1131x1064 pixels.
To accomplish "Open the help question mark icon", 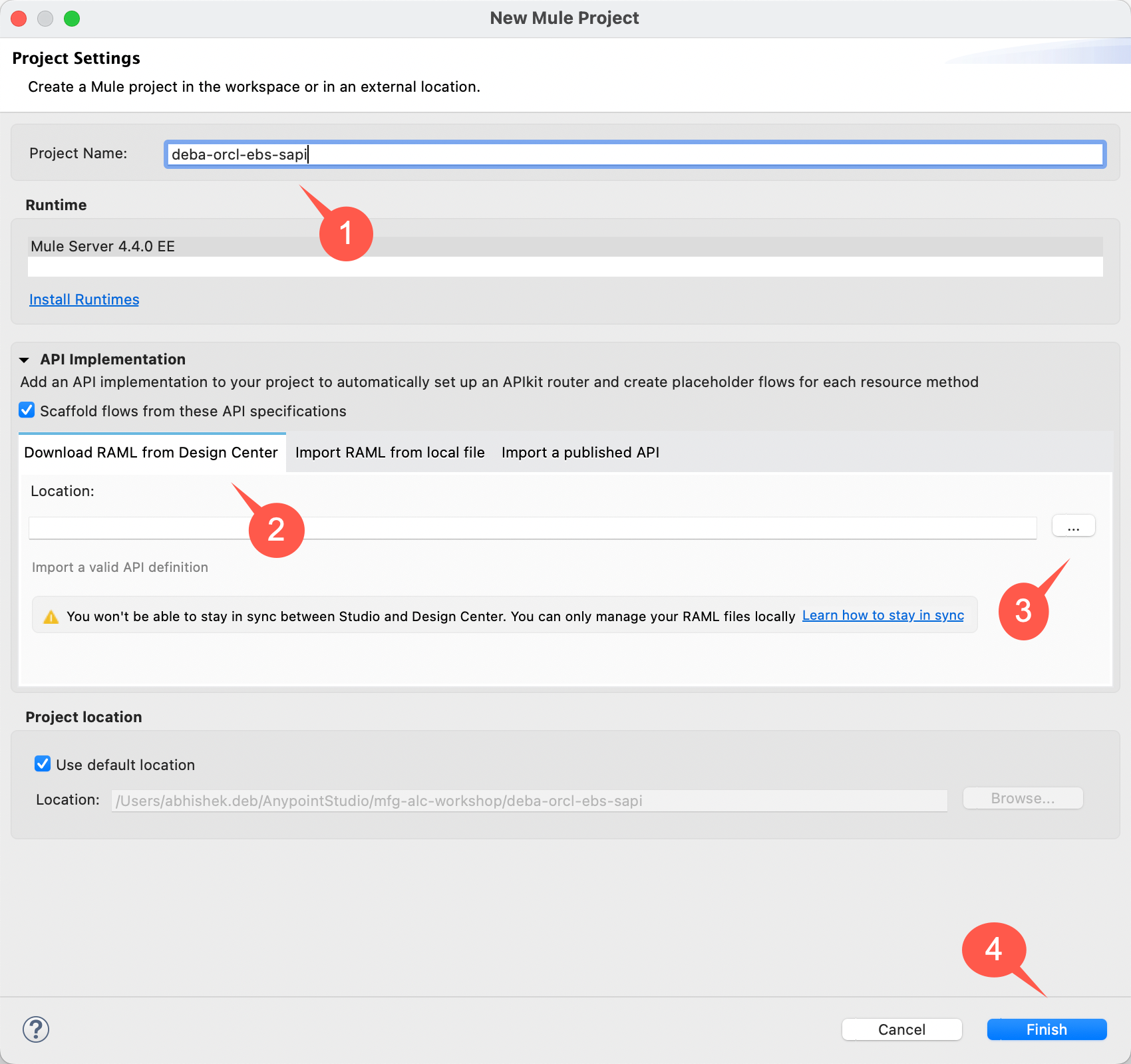I will tap(36, 1029).
